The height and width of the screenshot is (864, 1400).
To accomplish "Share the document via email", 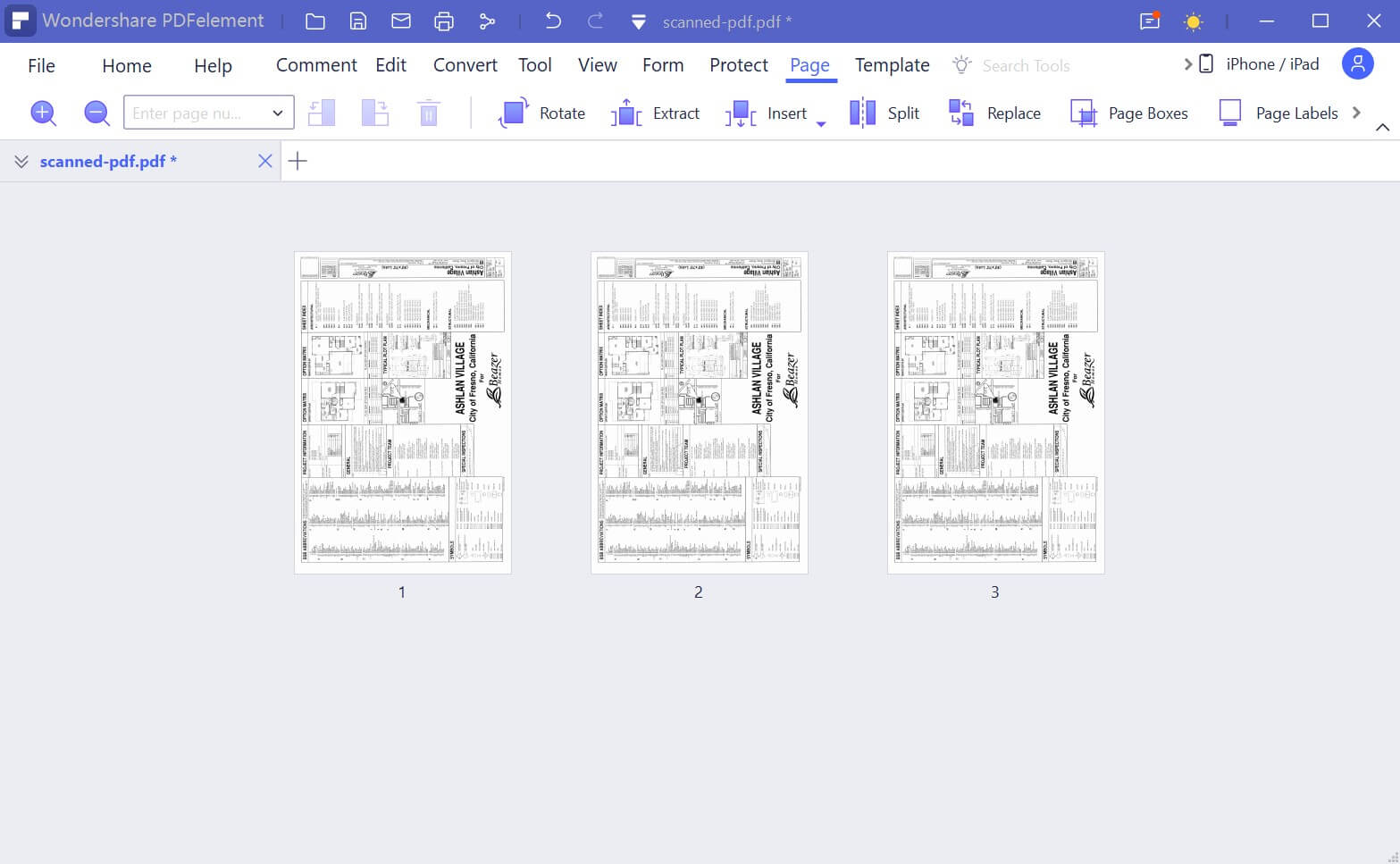I will 400,21.
